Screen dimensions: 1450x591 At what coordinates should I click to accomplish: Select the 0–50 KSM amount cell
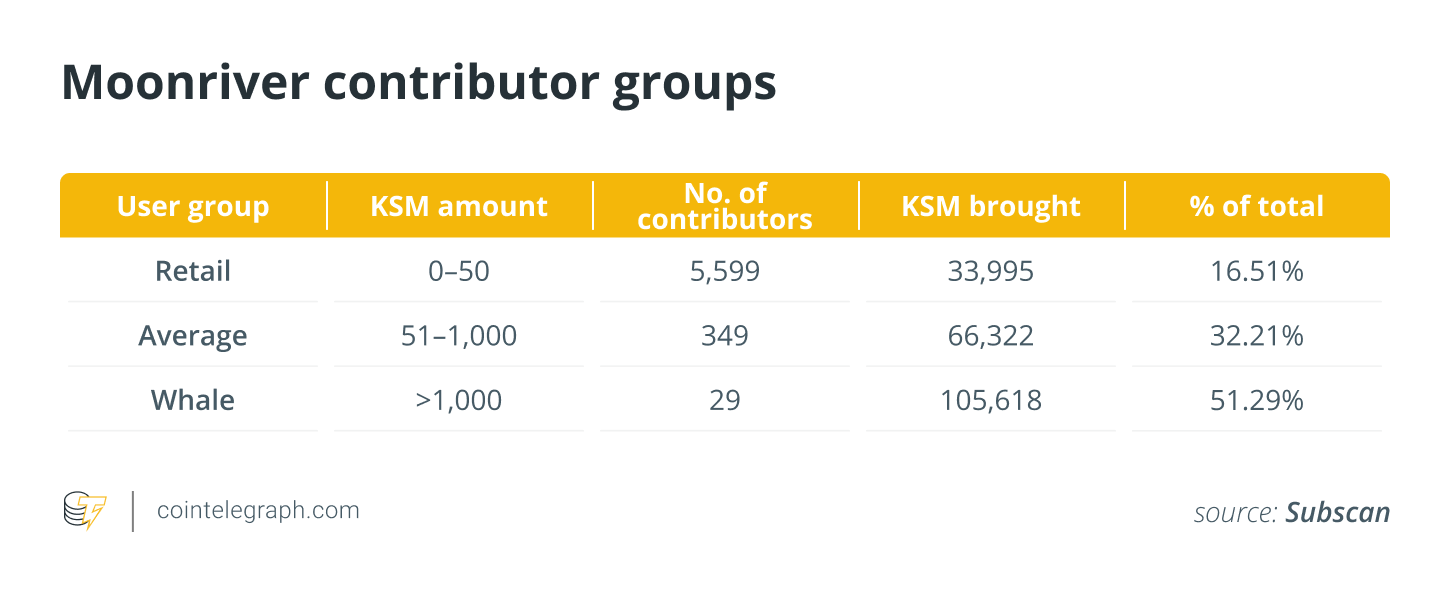459,271
